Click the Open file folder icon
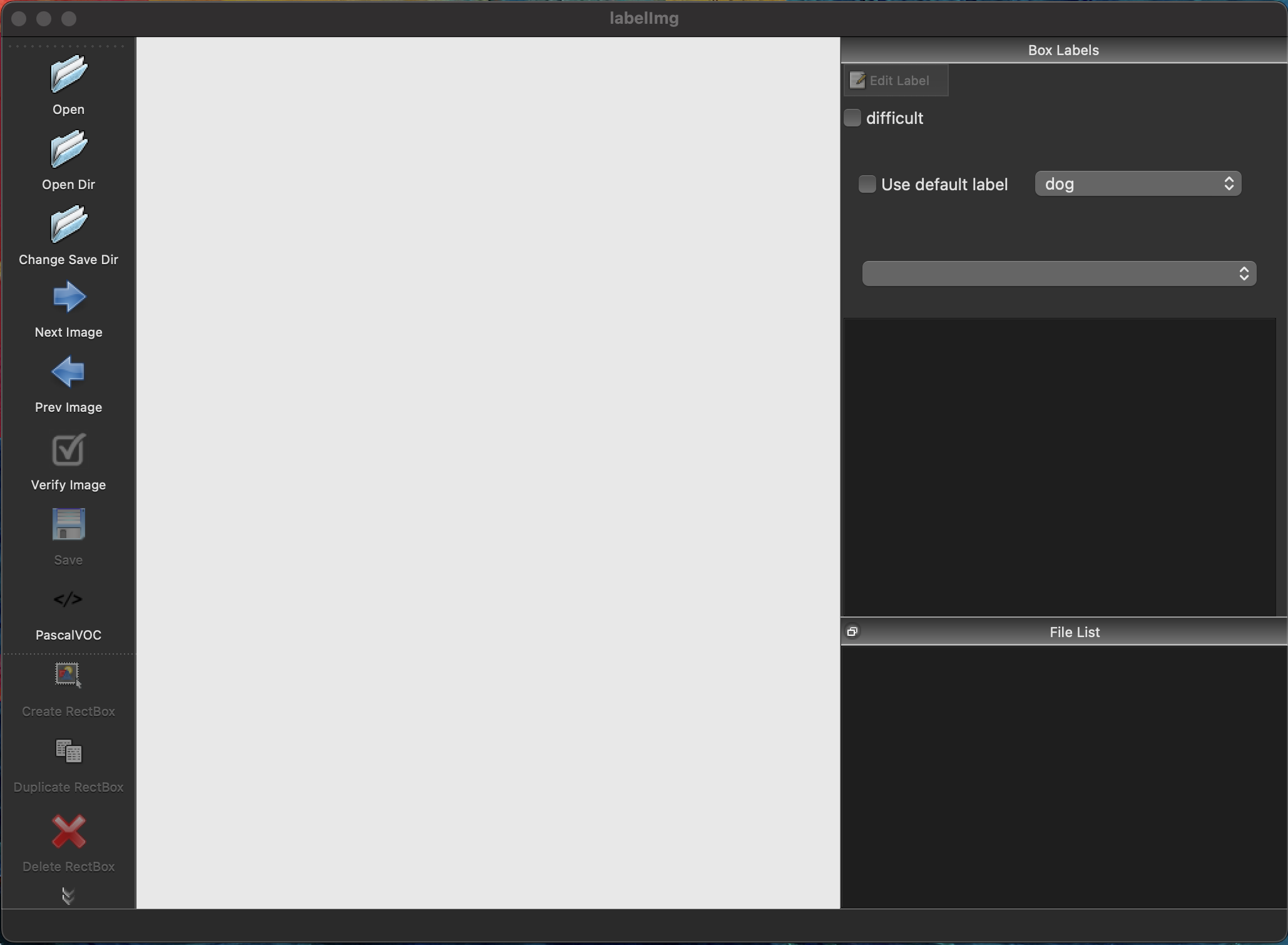 pyautogui.click(x=68, y=74)
